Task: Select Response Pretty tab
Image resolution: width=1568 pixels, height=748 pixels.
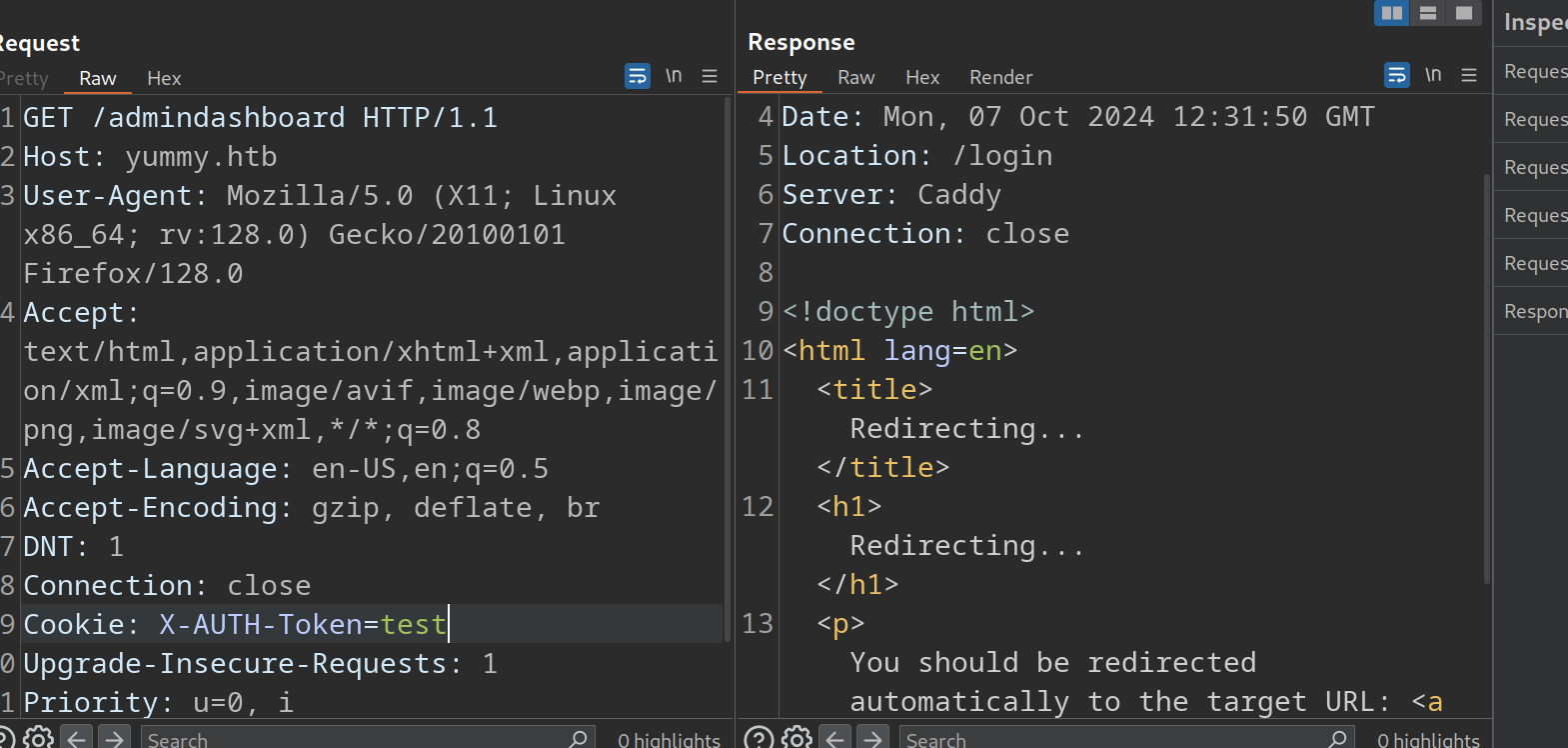Action: coord(780,77)
